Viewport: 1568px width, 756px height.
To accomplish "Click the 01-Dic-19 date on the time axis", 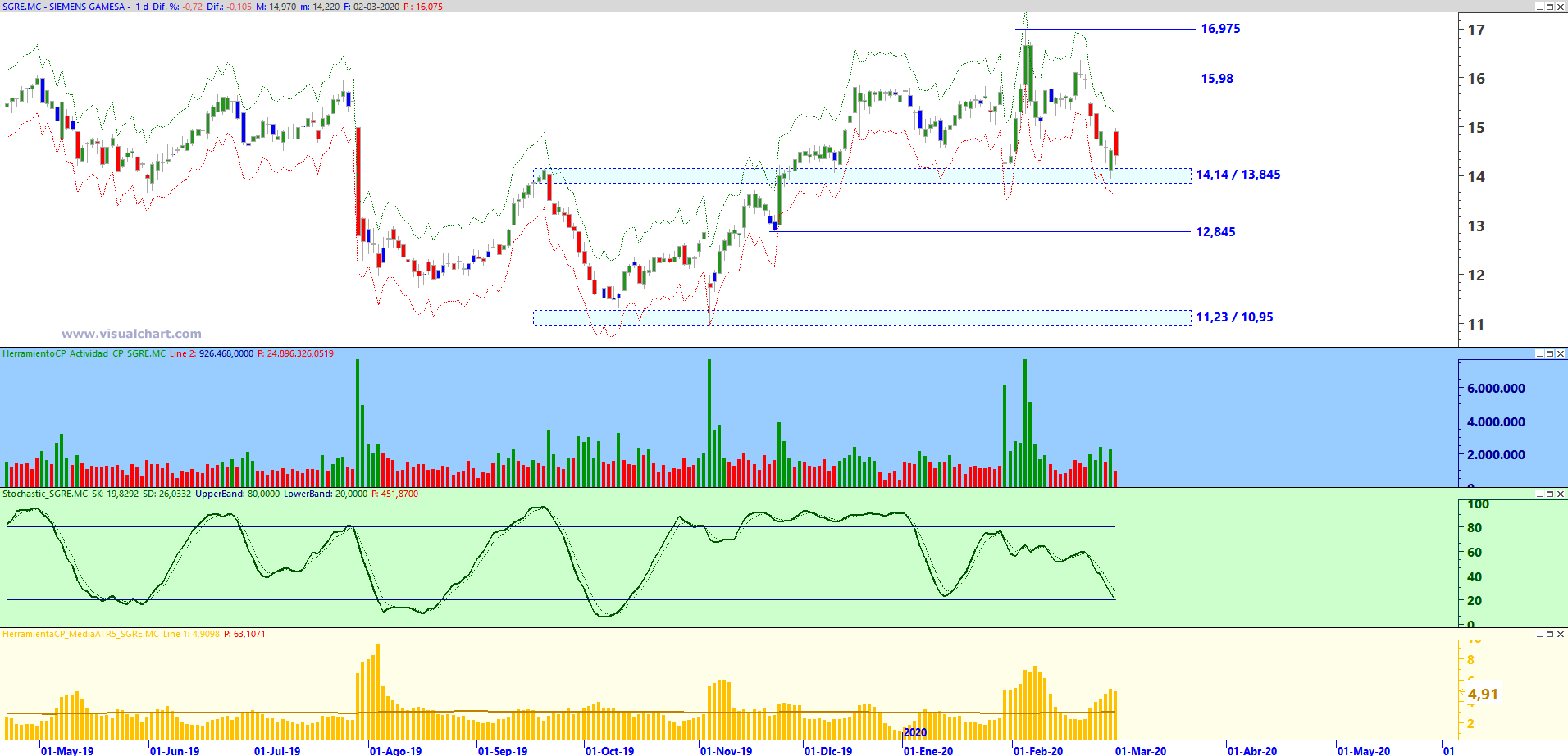I will pyautogui.click(x=828, y=750).
